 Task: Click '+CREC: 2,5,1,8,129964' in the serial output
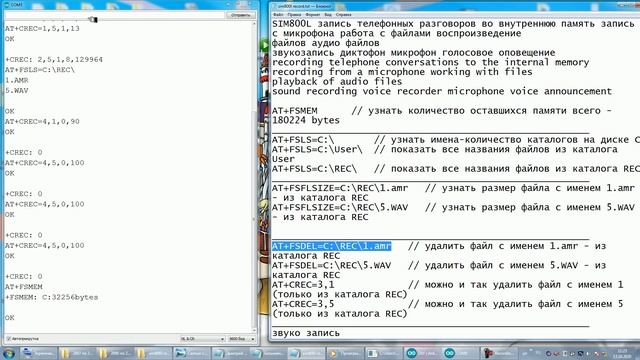click(x=54, y=60)
